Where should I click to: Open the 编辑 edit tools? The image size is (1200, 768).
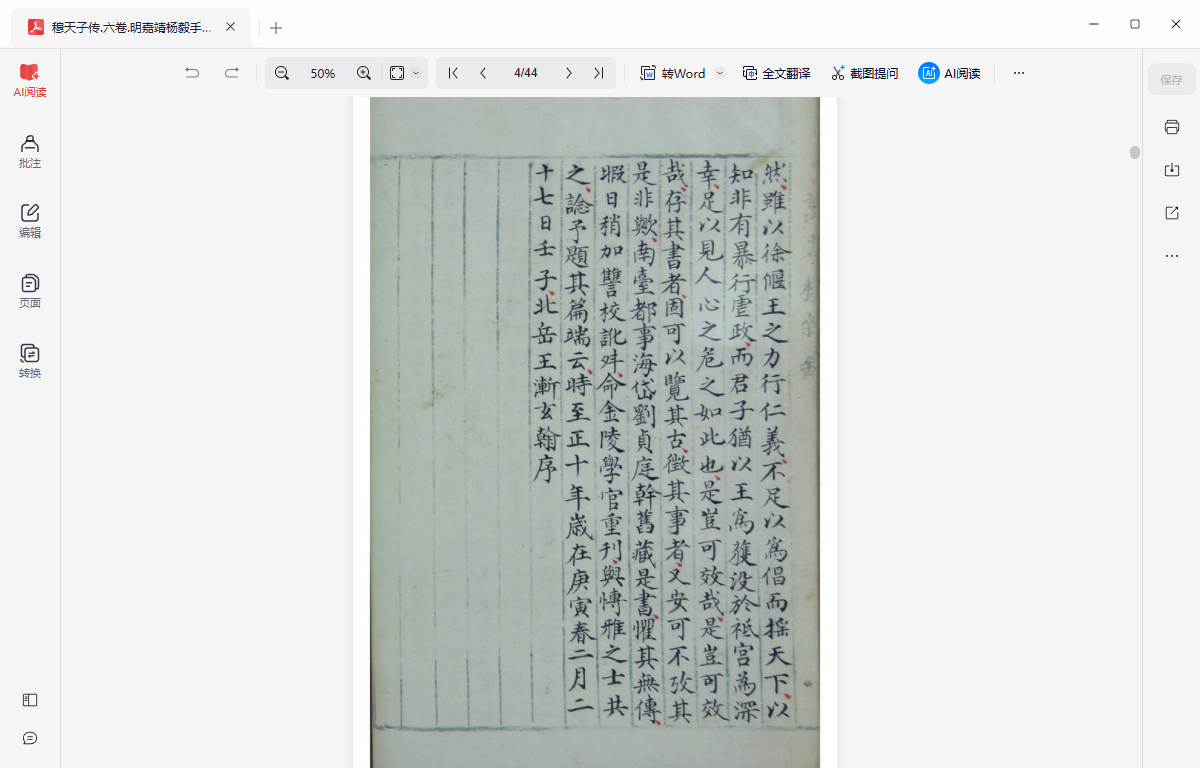click(x=30, y=221)
